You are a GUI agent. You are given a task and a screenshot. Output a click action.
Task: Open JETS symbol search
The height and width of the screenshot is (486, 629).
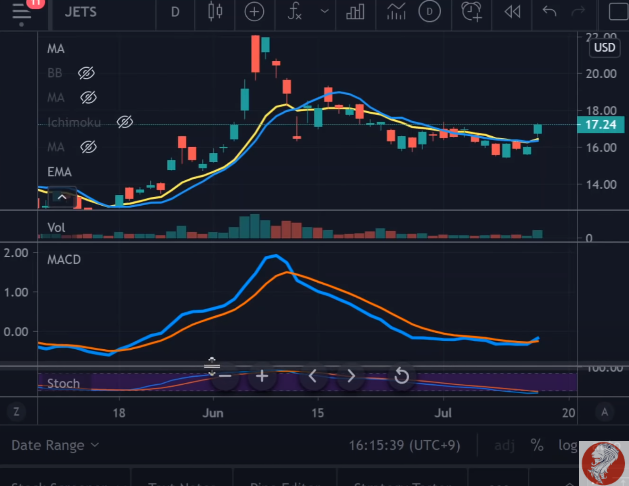[x=81, y=12]
